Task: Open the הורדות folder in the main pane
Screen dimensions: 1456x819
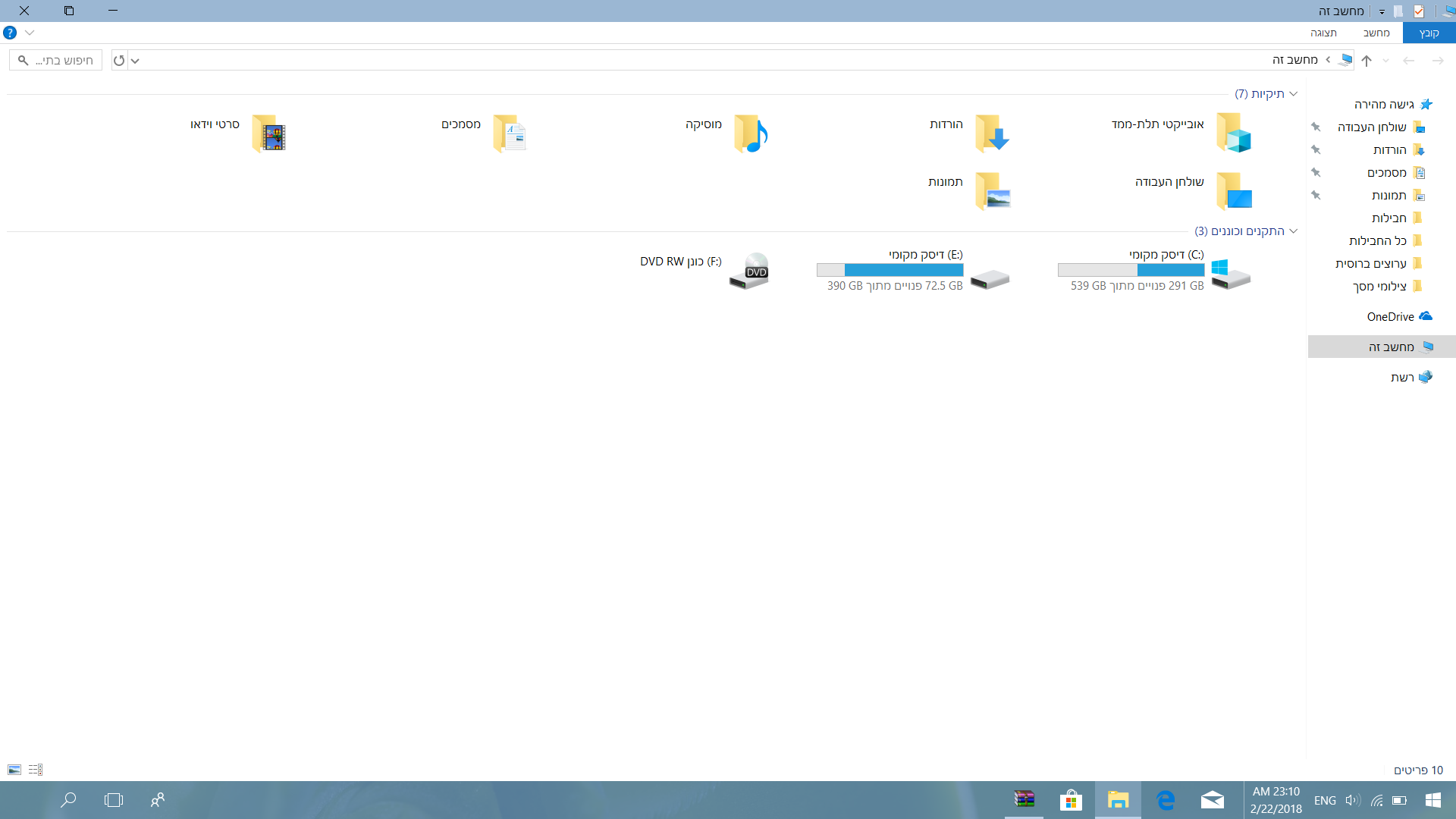Action: click(971, 133)
